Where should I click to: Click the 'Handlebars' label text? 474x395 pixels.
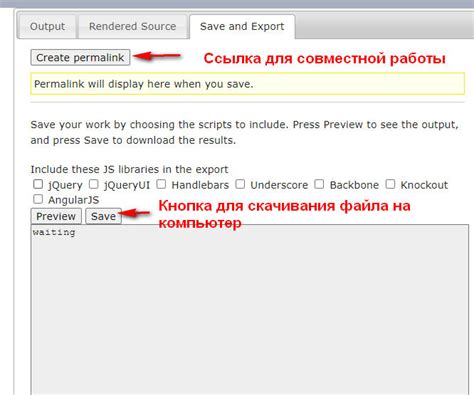[200, 185]
